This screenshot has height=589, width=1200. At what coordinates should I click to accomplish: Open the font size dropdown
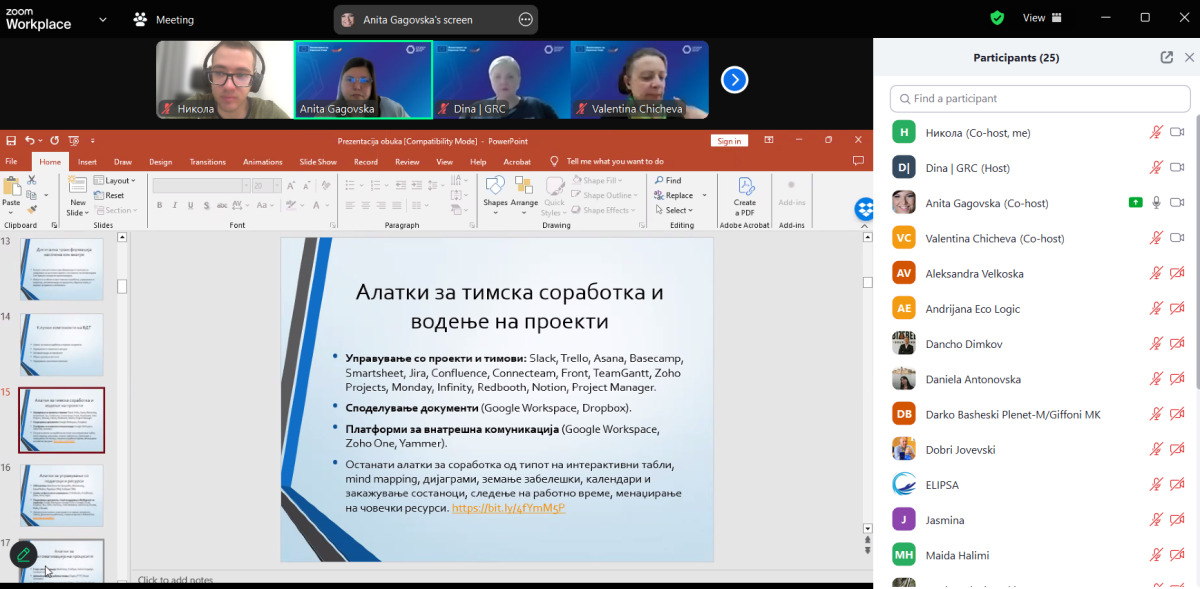pyautogui.click(x=275, y=186)
